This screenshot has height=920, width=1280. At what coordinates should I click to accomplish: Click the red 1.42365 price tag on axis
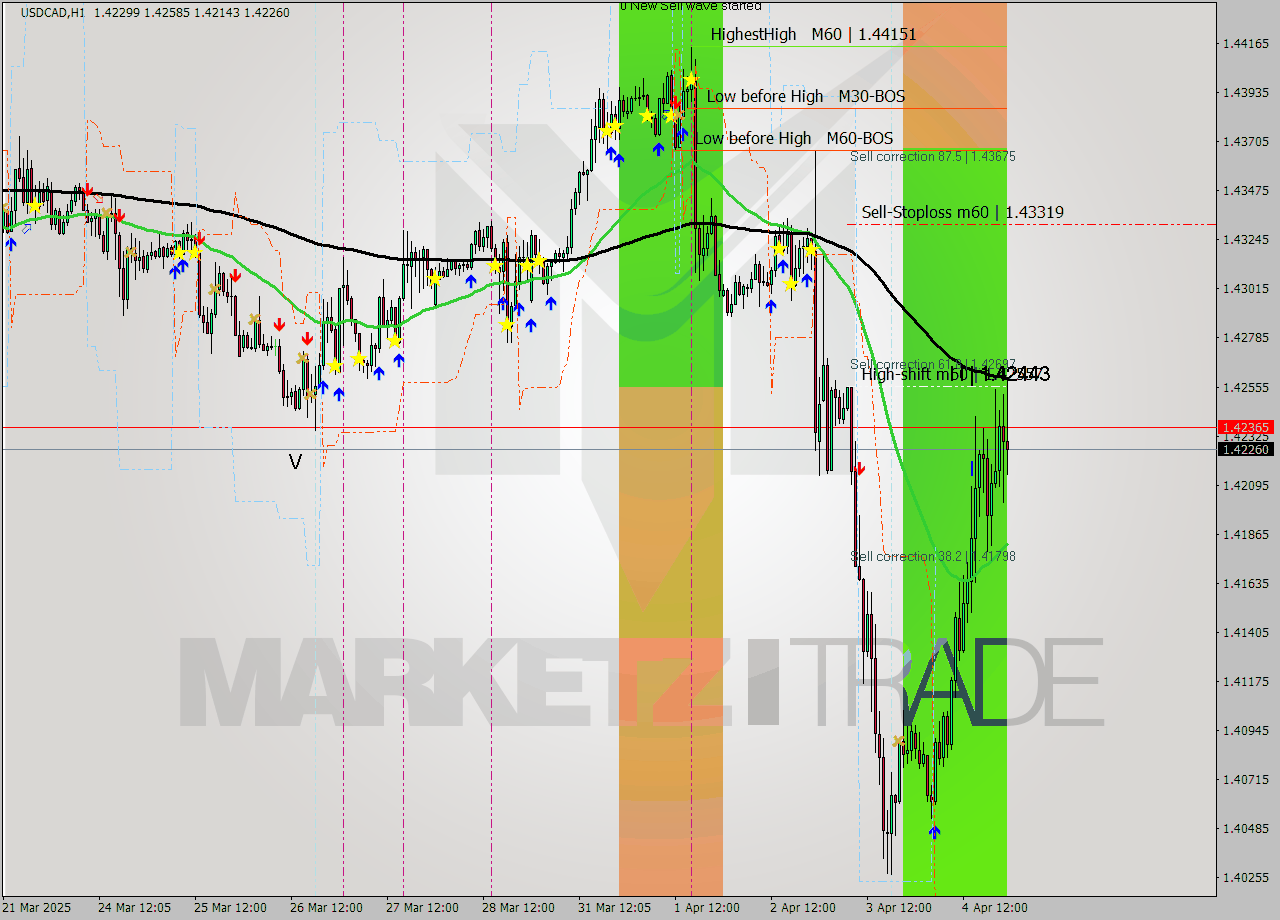(x=1245, y=427)
